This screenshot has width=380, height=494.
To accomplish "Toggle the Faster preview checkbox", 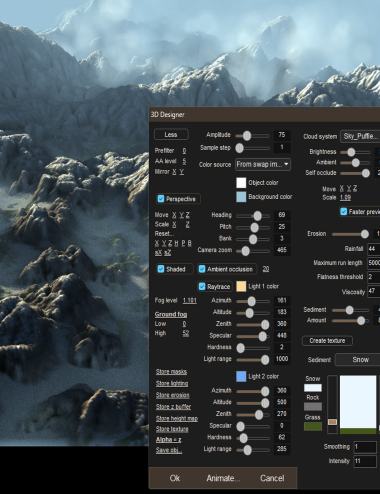I will 344,212.
